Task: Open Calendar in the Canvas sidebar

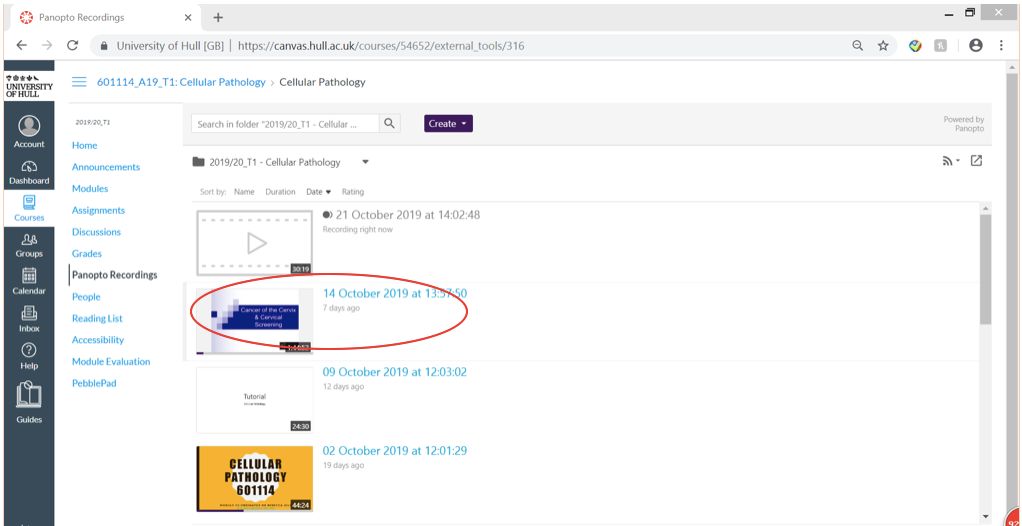Action: point(29,282)
